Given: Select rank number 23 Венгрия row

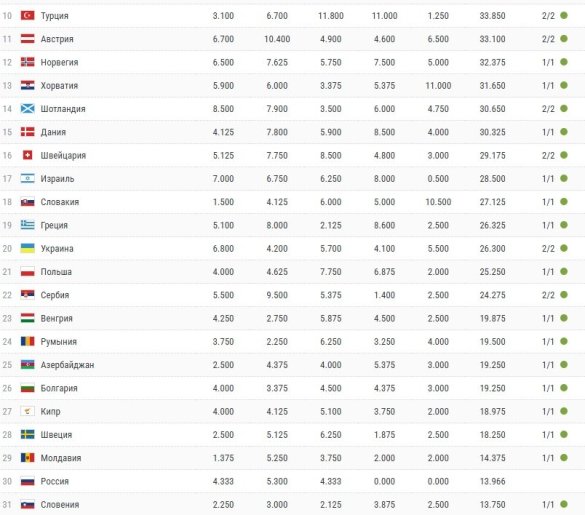Looking at the screenshot, I should click(x=7, y=318).
